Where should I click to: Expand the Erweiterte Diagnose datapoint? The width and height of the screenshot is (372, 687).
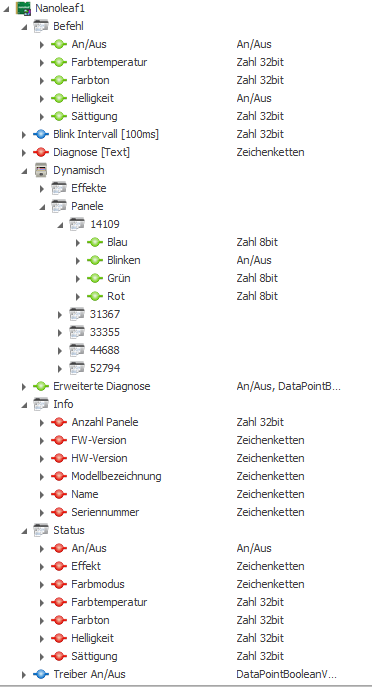point(24,387)
